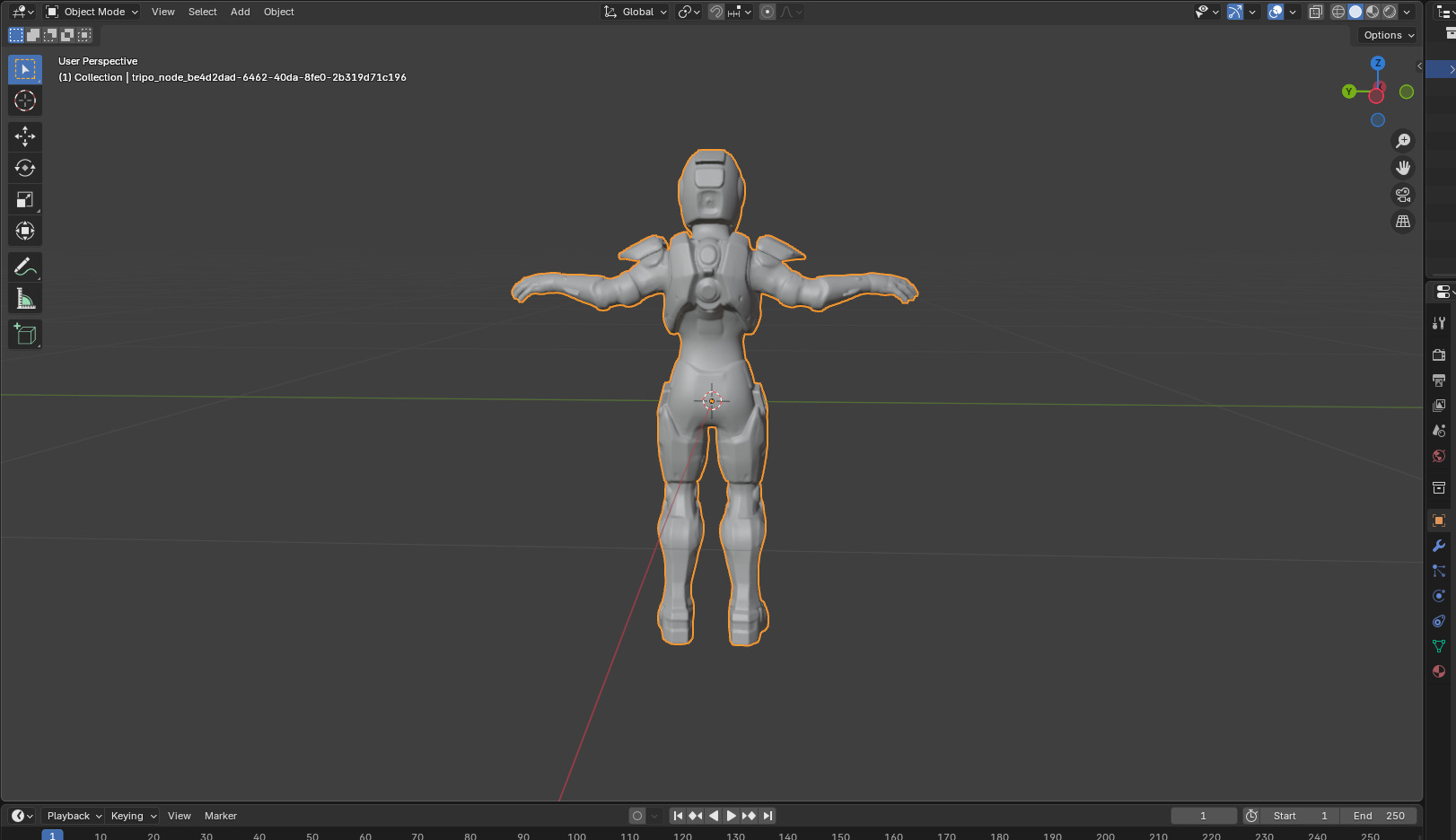Switch perspective/orthographic with grid icon
Screen dimensions: 1456x840
(1403, 222)
